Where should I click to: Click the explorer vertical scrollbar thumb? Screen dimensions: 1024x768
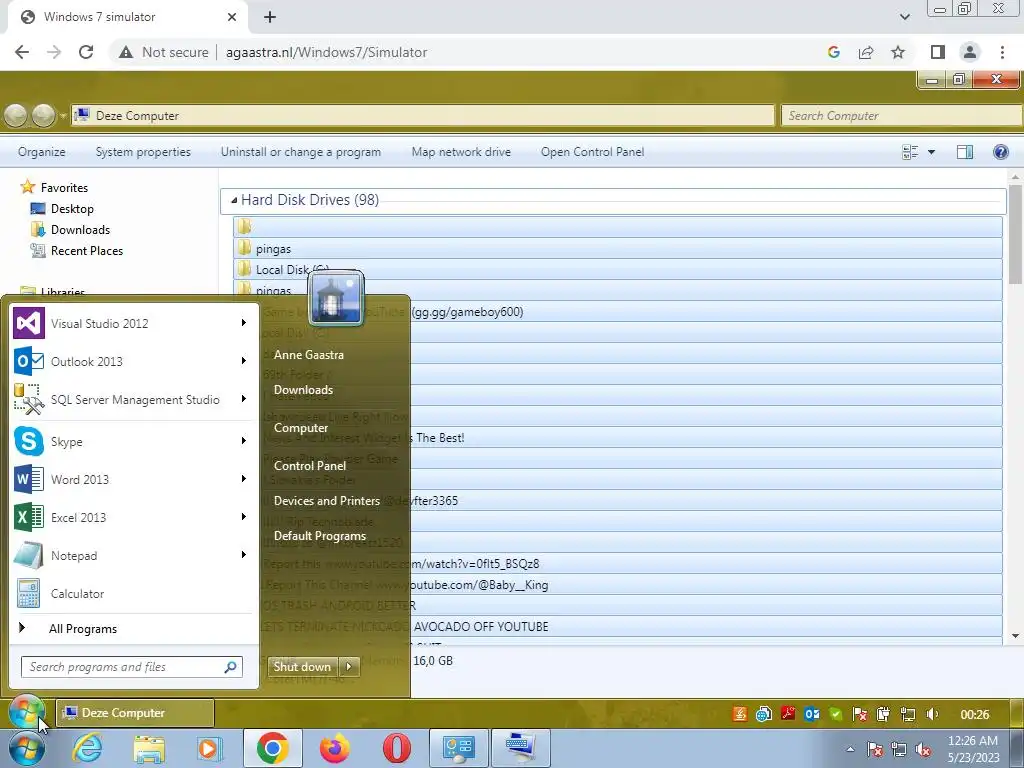click(x=1015, y=234)
